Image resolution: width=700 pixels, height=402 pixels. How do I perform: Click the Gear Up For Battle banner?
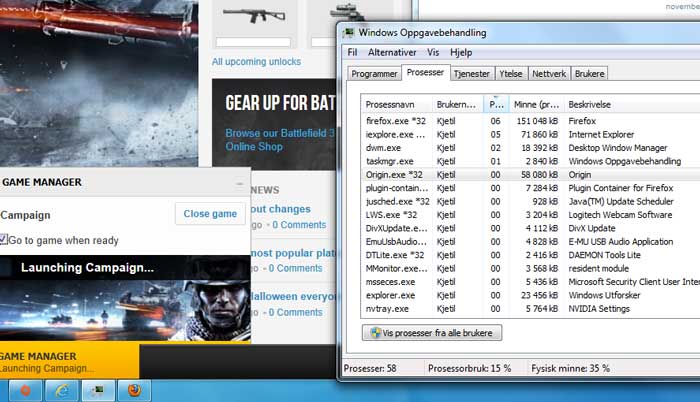(274, 124)
